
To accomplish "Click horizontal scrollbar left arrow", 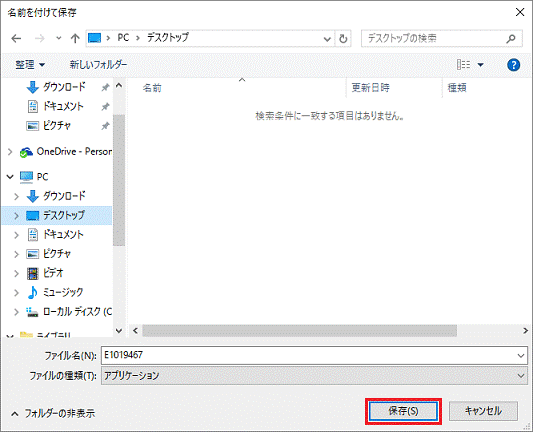I will pos(135,330).
